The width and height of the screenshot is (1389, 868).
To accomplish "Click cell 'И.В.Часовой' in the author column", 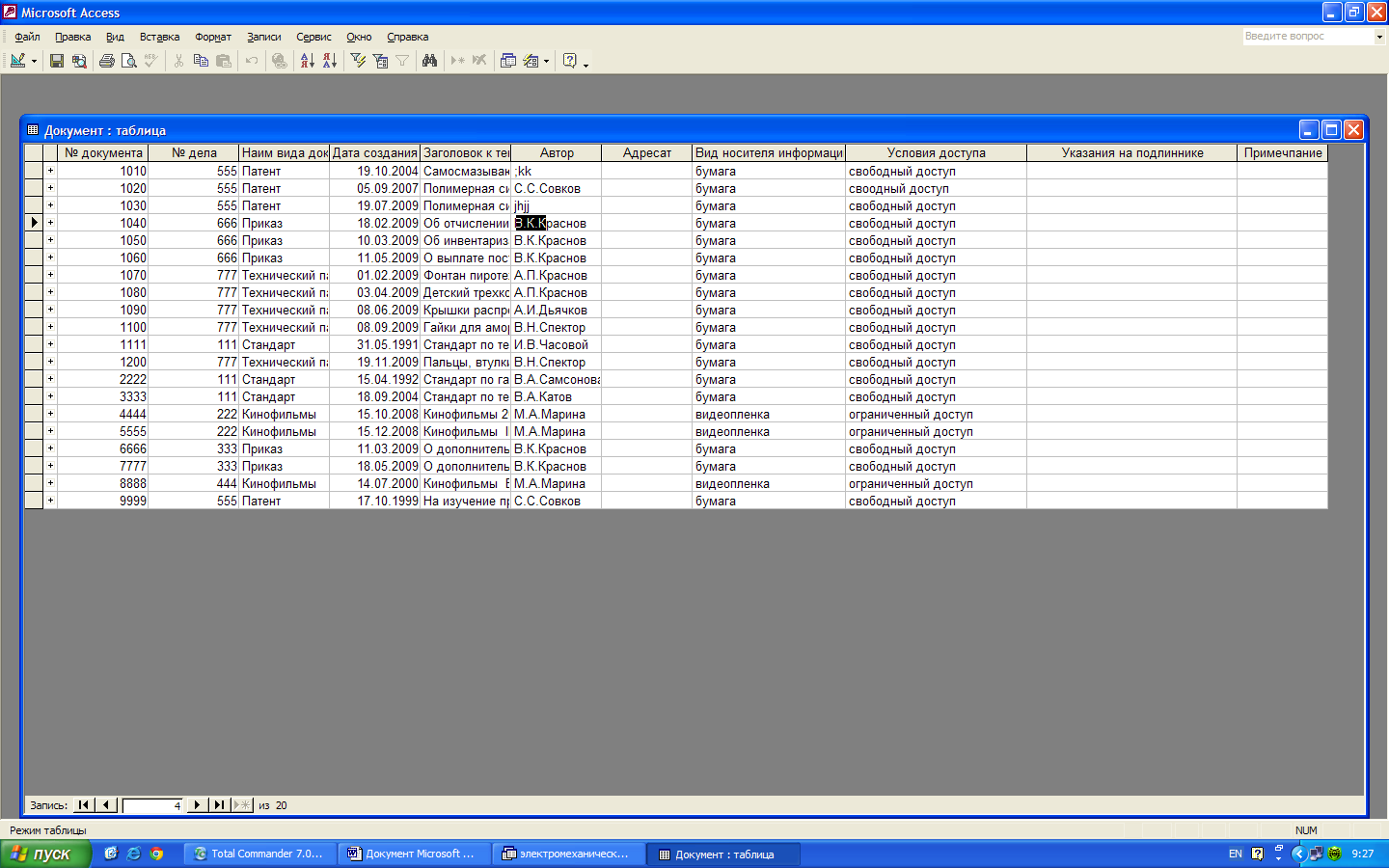I will [x=557, y=344].
